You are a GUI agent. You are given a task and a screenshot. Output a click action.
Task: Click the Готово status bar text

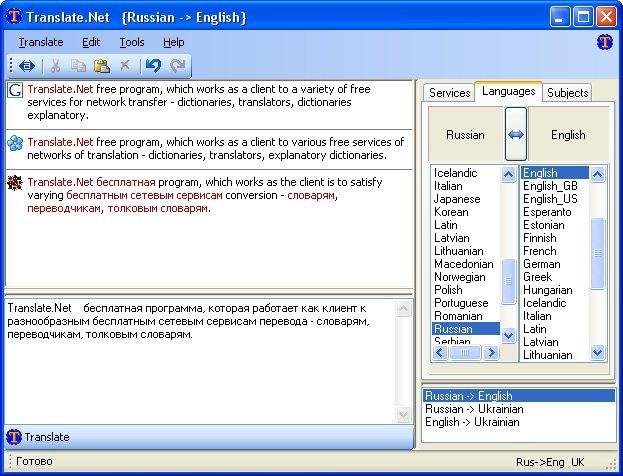pos(34,461)
